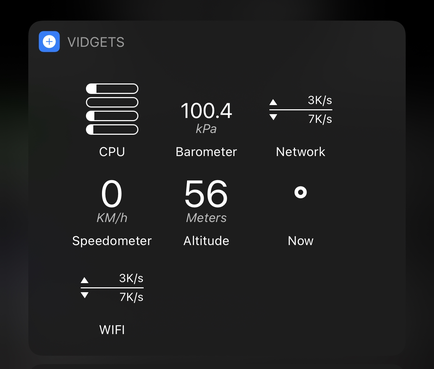Select the Altitude label

point(206,241)
